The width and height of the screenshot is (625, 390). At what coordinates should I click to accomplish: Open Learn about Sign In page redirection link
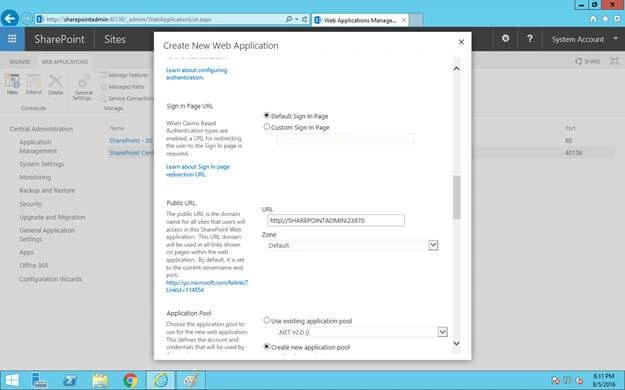click(x=198, y=171)
